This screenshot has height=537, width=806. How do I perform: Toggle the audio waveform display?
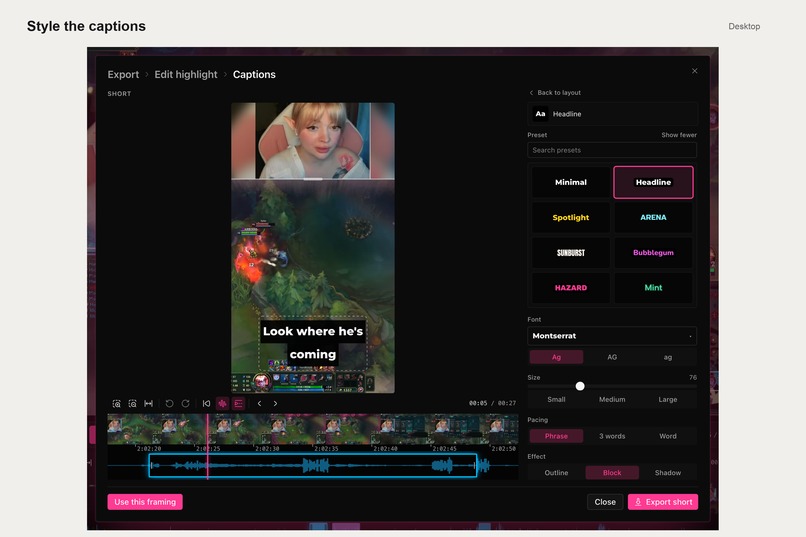pos(223,403)
